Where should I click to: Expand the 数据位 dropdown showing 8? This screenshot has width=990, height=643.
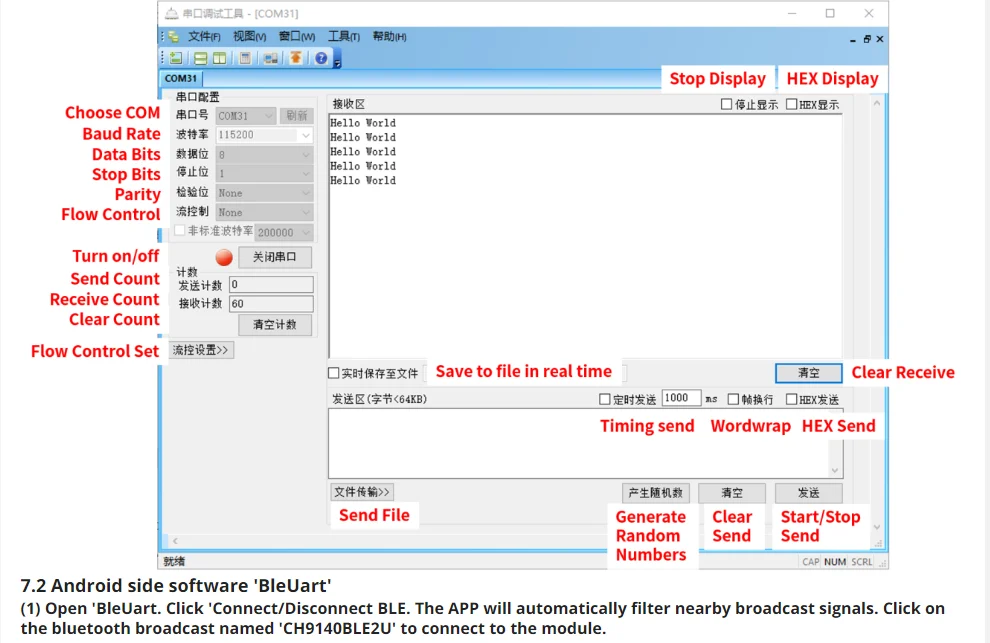pyautogui.click(x=264, y=154)
